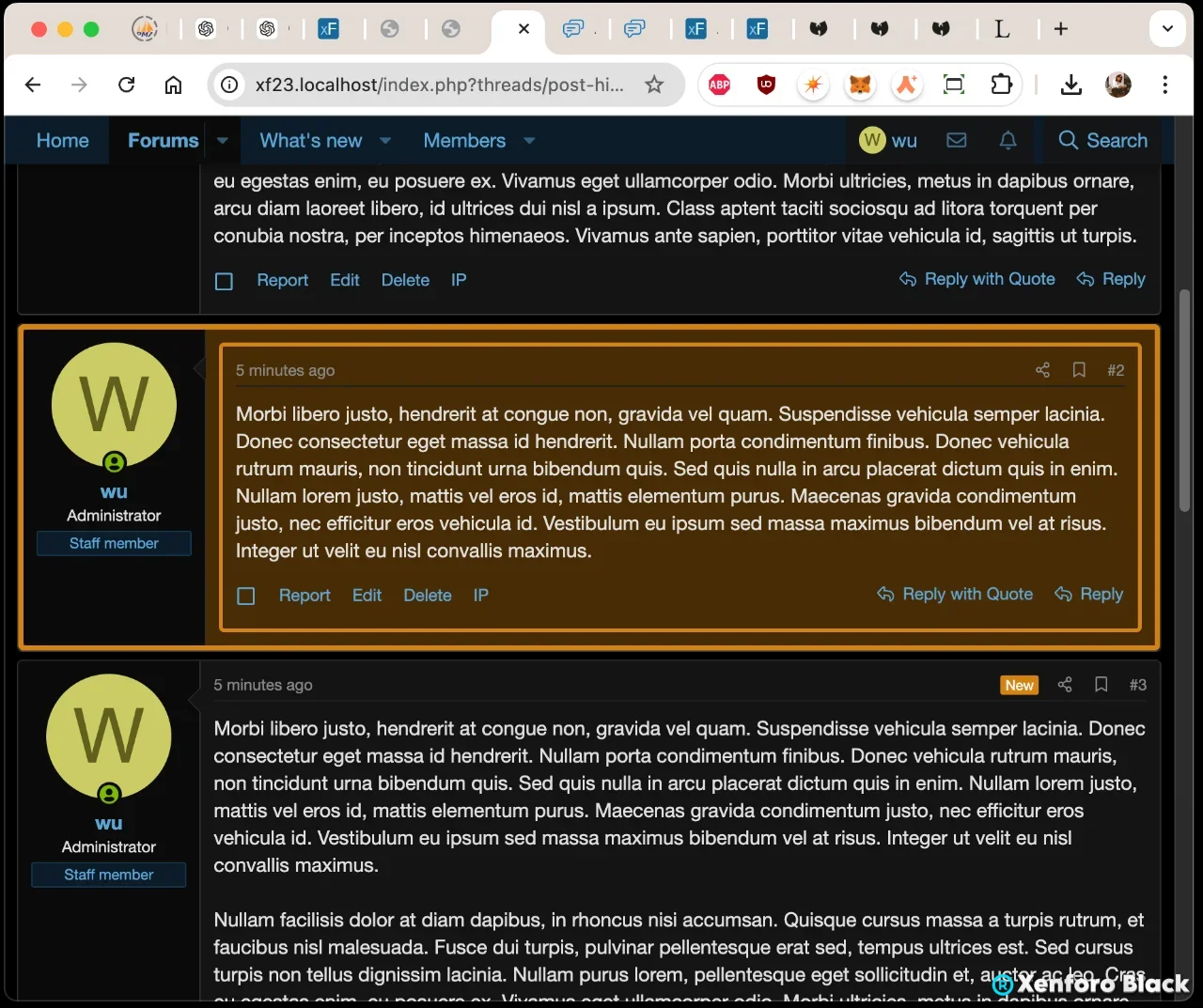The image size is (1203, 1008).
Task: Click Report on post #2
Action: click(x=305, y=596)
